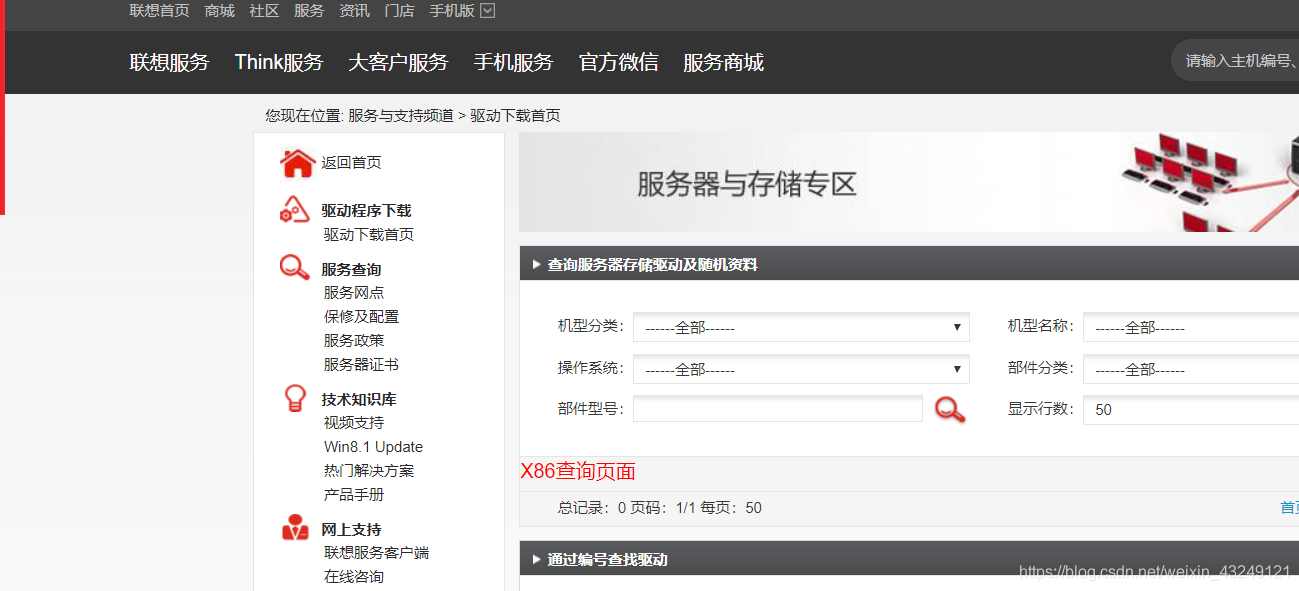Open 服务器证书 sidebar link
This screenshot has height=591, width=1299.
[361, 365]
